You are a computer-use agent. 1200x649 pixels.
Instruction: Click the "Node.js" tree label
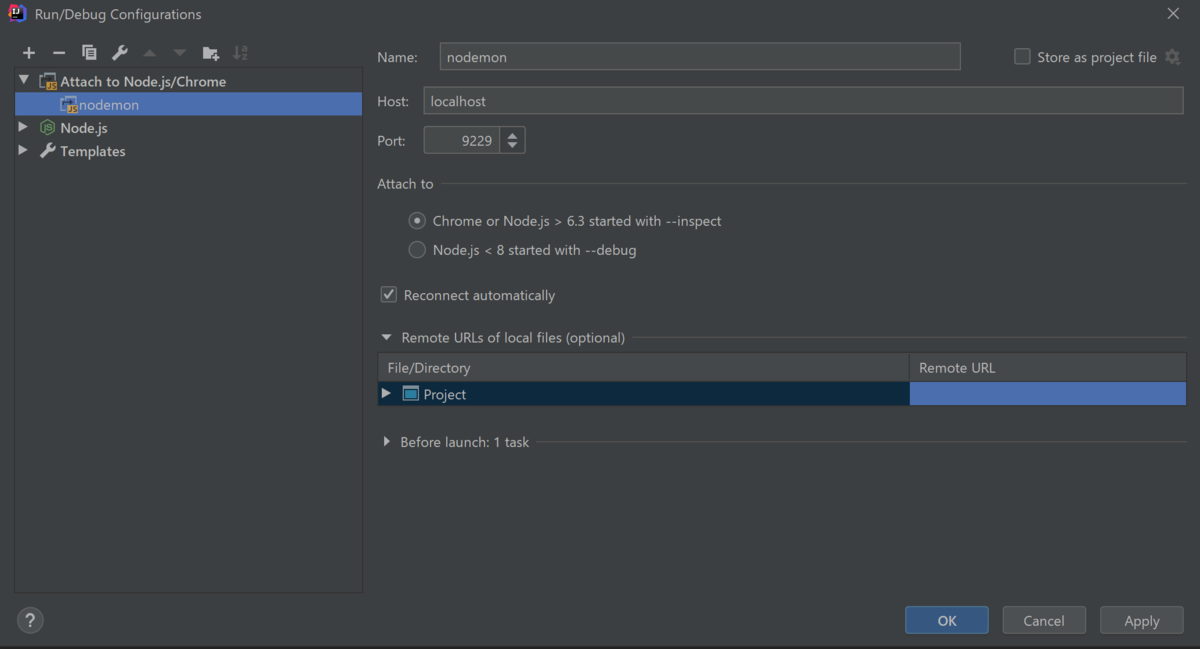(84, 128)
